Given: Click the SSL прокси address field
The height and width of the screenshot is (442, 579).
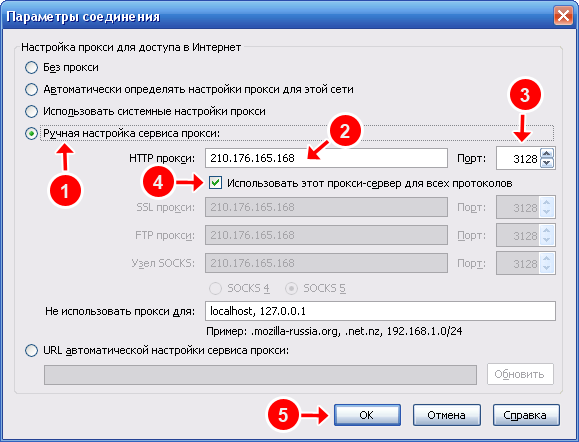Looking at the screenshot, I should coord(326,207).
